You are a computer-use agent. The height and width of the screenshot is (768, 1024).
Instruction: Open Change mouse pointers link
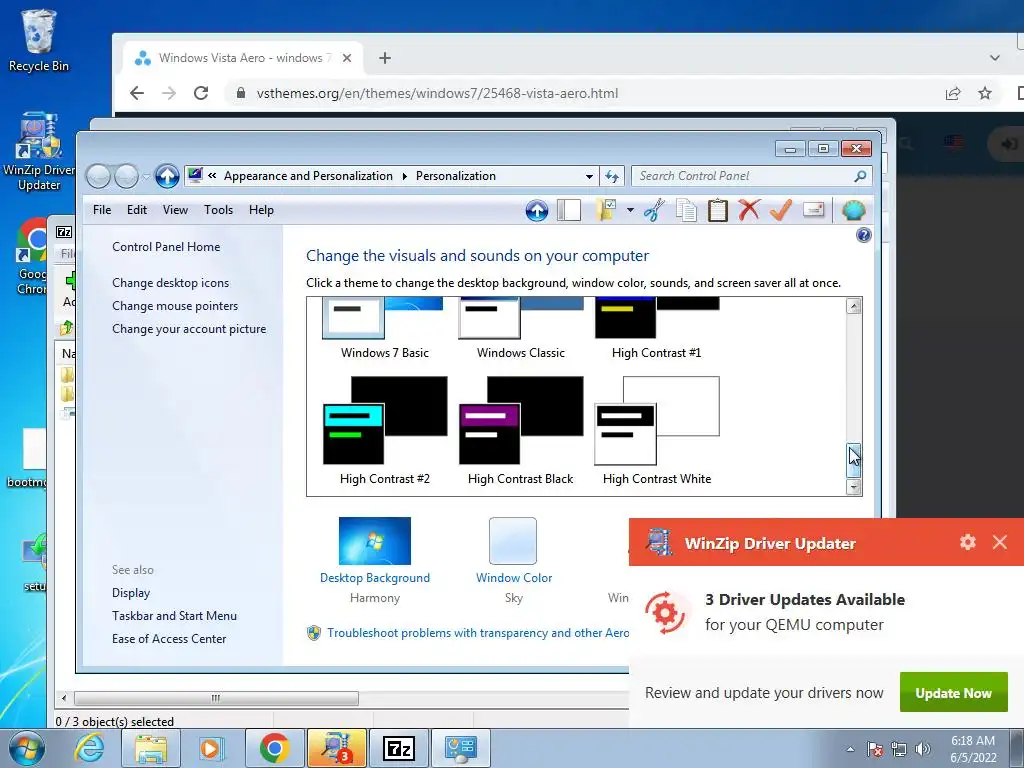click(175, 306)
